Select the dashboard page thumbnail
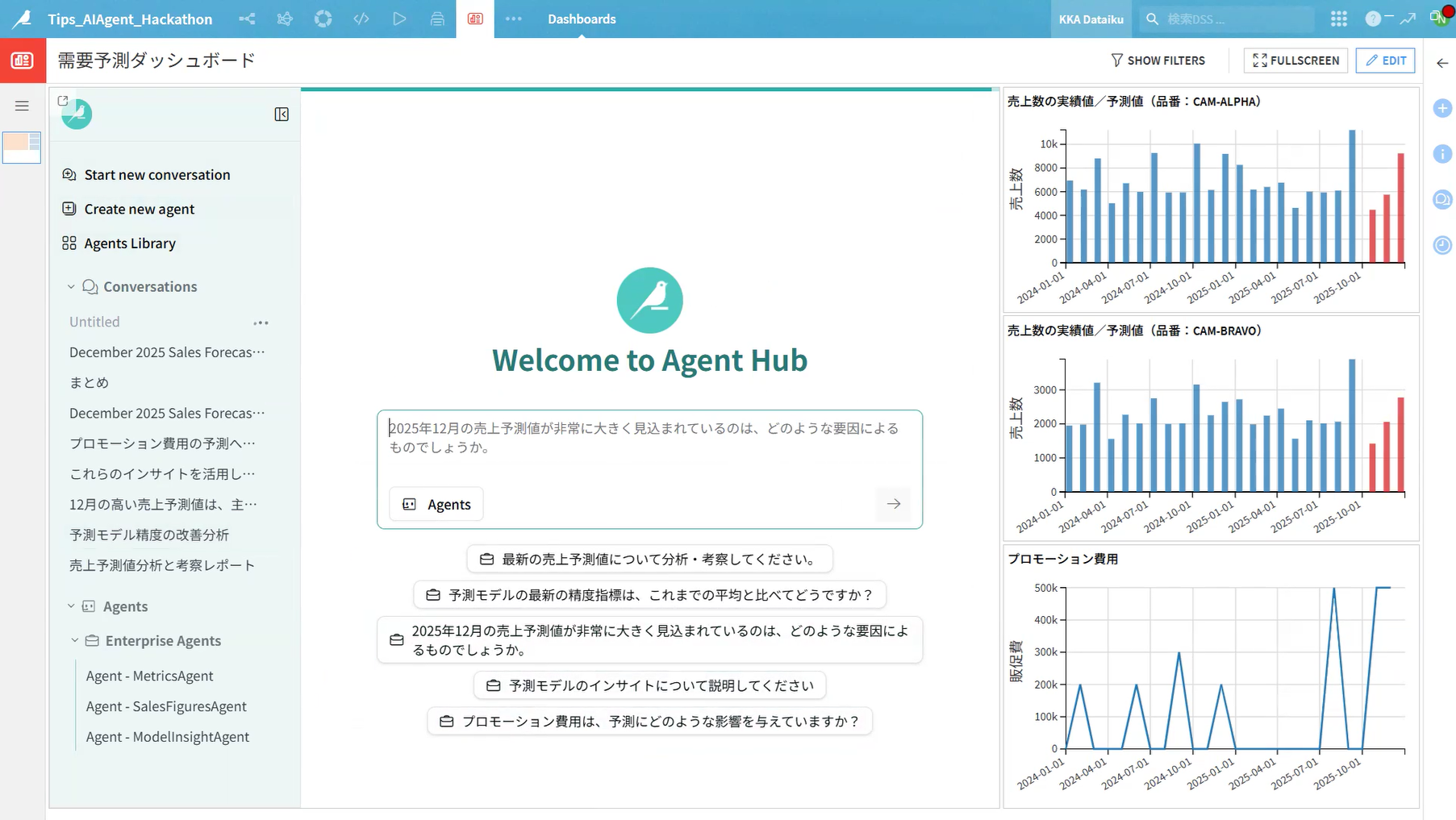Screen dimensions: 1456x820 pyautogui.click(x=22, y=148)
